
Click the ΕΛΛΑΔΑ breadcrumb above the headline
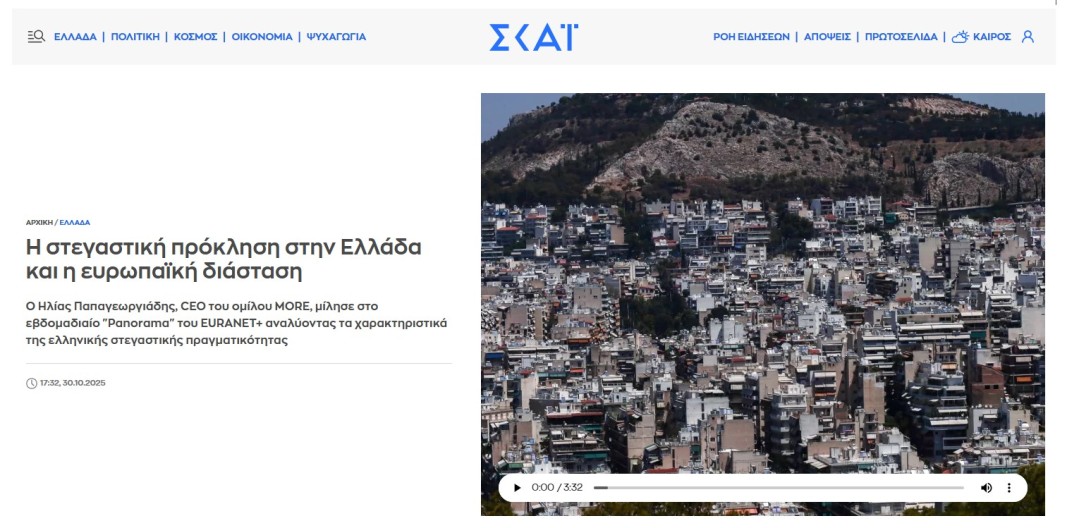(75, 222)
